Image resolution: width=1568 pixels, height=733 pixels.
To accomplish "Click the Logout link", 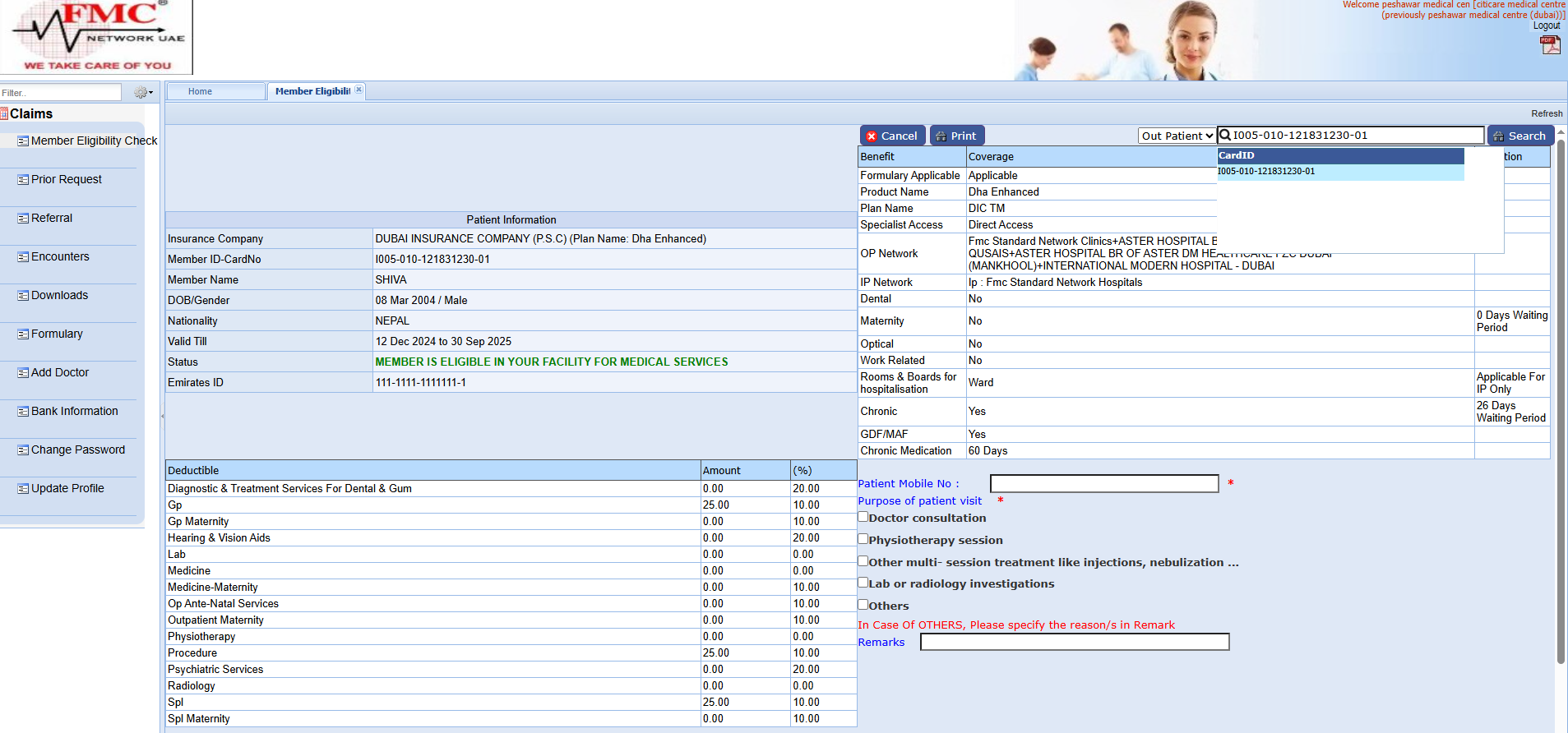I will pyautogui.click(x=1546, y=25).
